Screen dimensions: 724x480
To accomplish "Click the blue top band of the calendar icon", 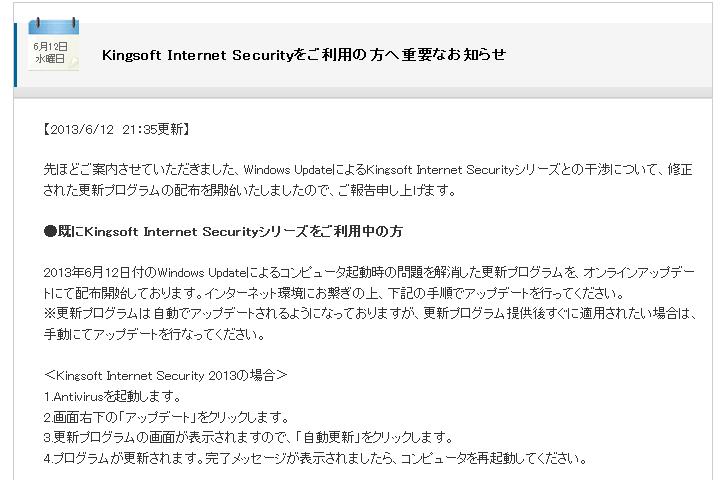I will click(52, 25).
